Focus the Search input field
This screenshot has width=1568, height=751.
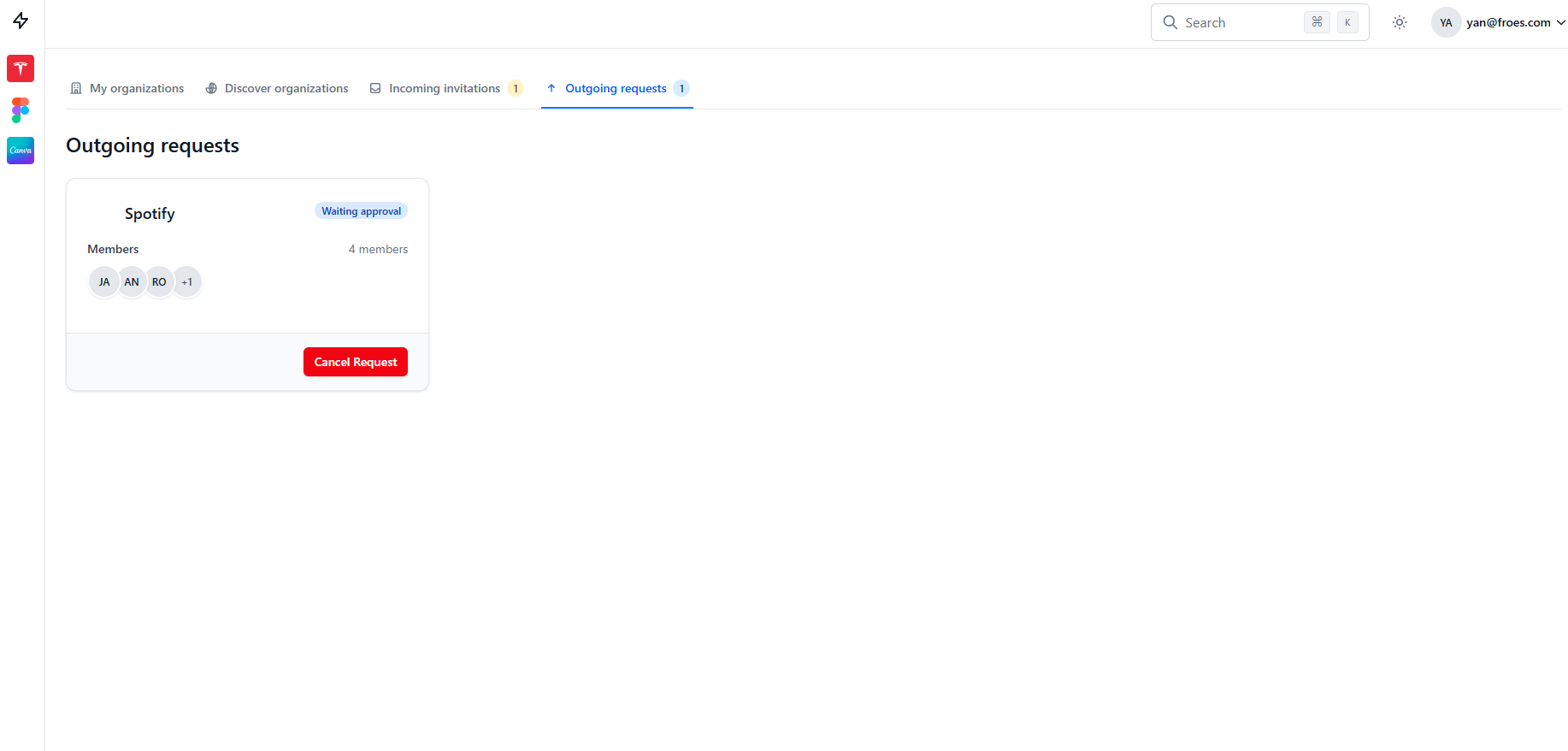[x=1240, y=22]
